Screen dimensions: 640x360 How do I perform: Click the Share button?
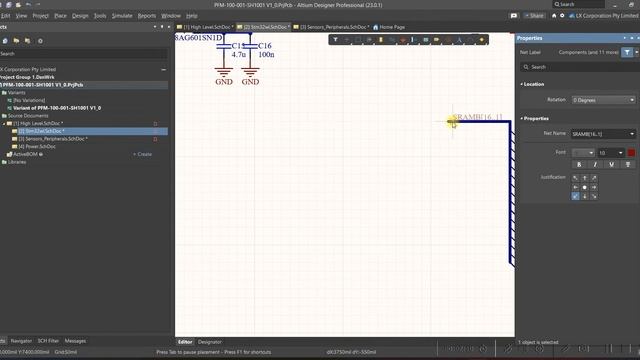[535, 16]
